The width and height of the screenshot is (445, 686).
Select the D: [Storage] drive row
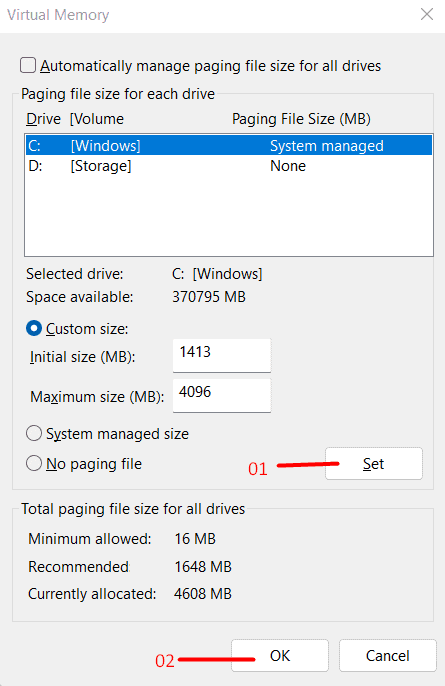coord(229,166)
